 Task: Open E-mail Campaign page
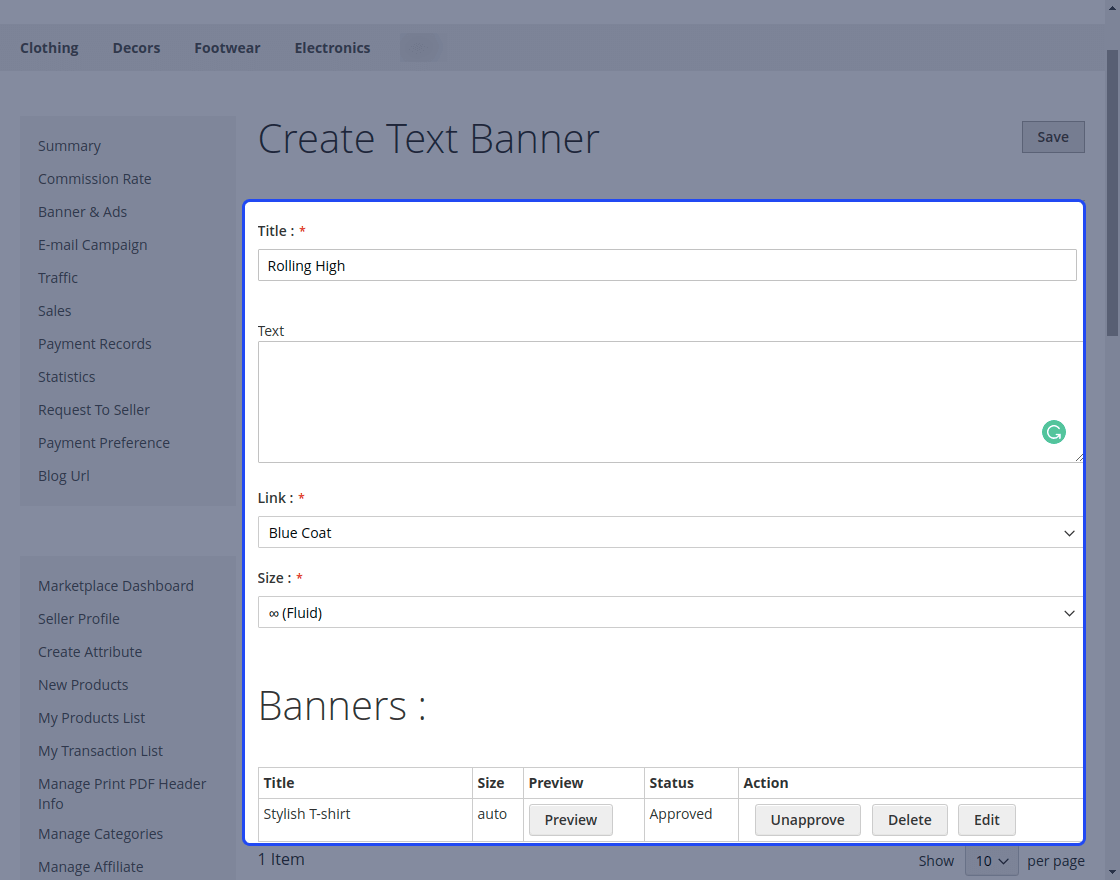(92, 245)
